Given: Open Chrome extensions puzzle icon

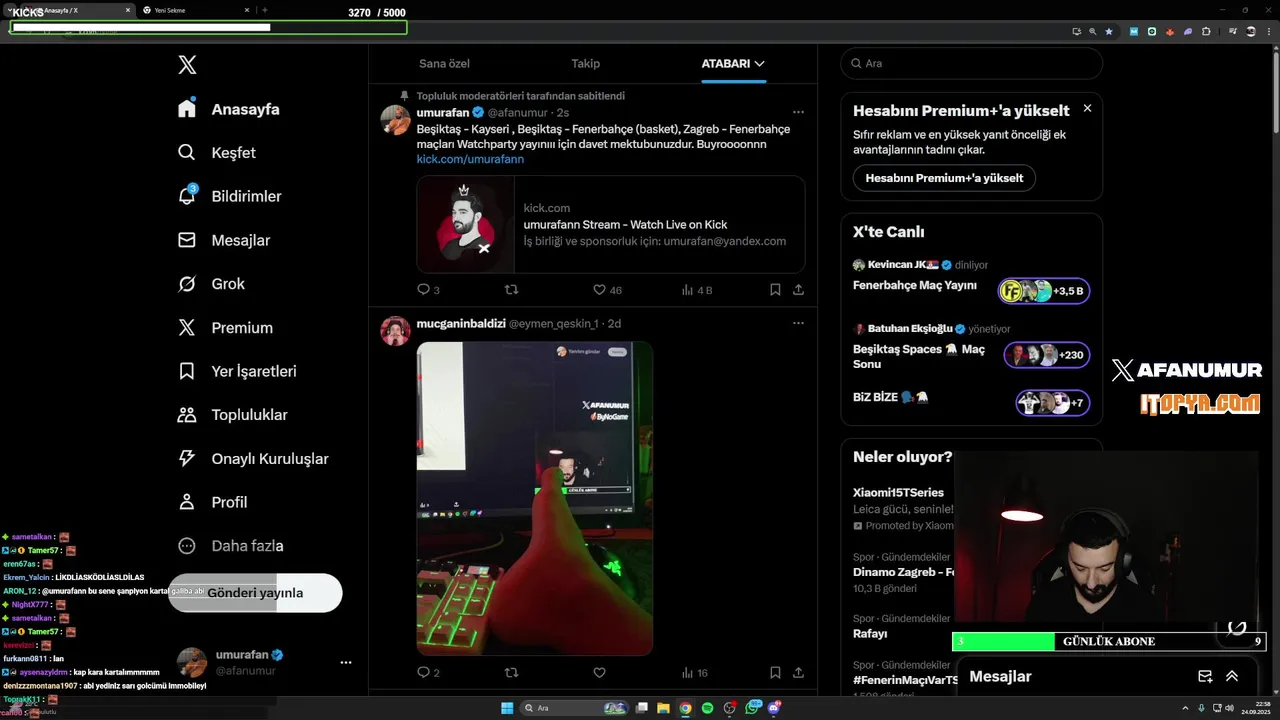Looking at the screenshot, I should click(x=1206, y=31).
